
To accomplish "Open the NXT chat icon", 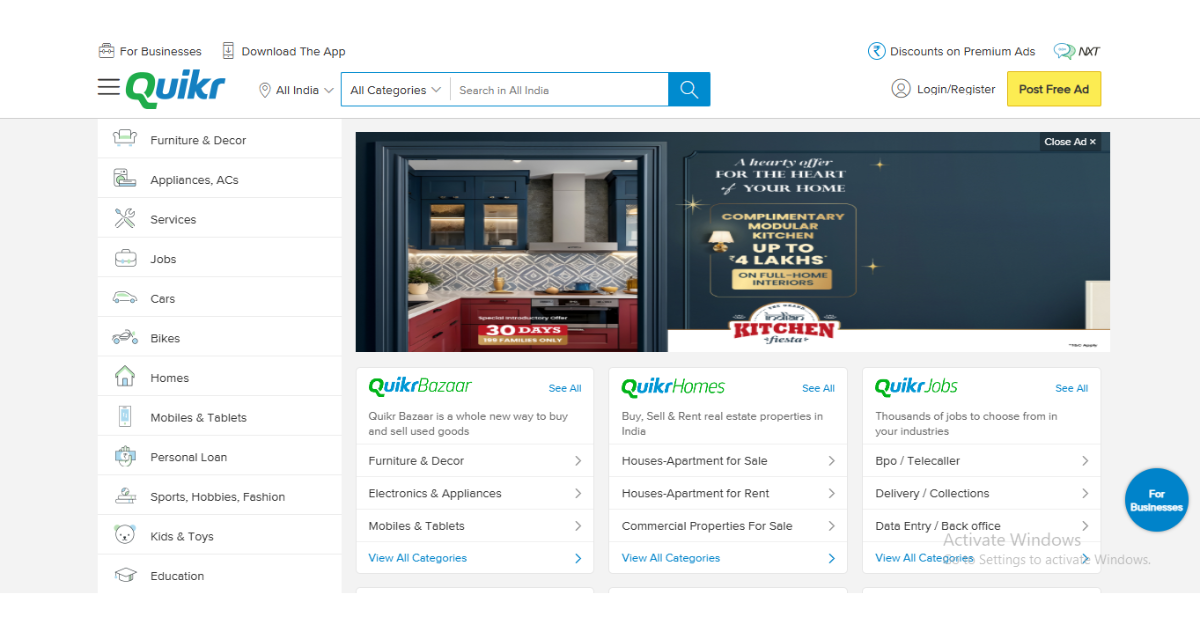I will [1064, 51].
